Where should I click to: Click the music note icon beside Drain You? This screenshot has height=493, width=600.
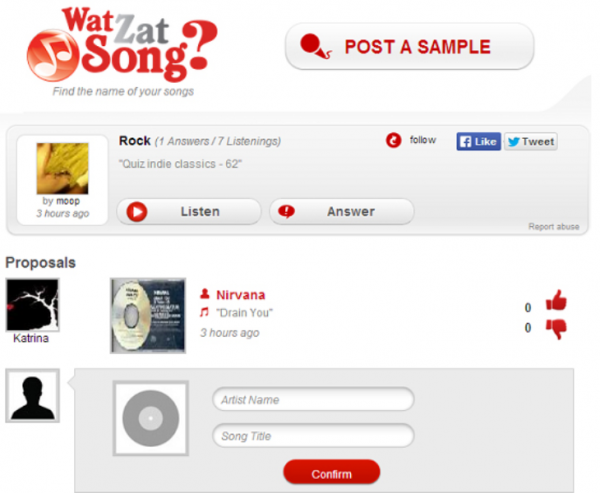[x=205, y=312]
